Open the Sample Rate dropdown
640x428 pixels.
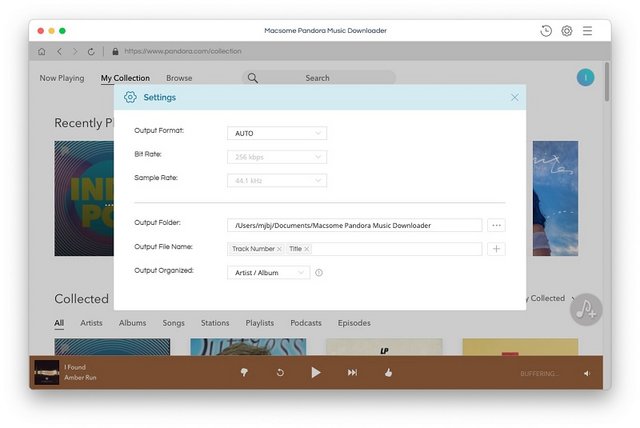[277, 181]
